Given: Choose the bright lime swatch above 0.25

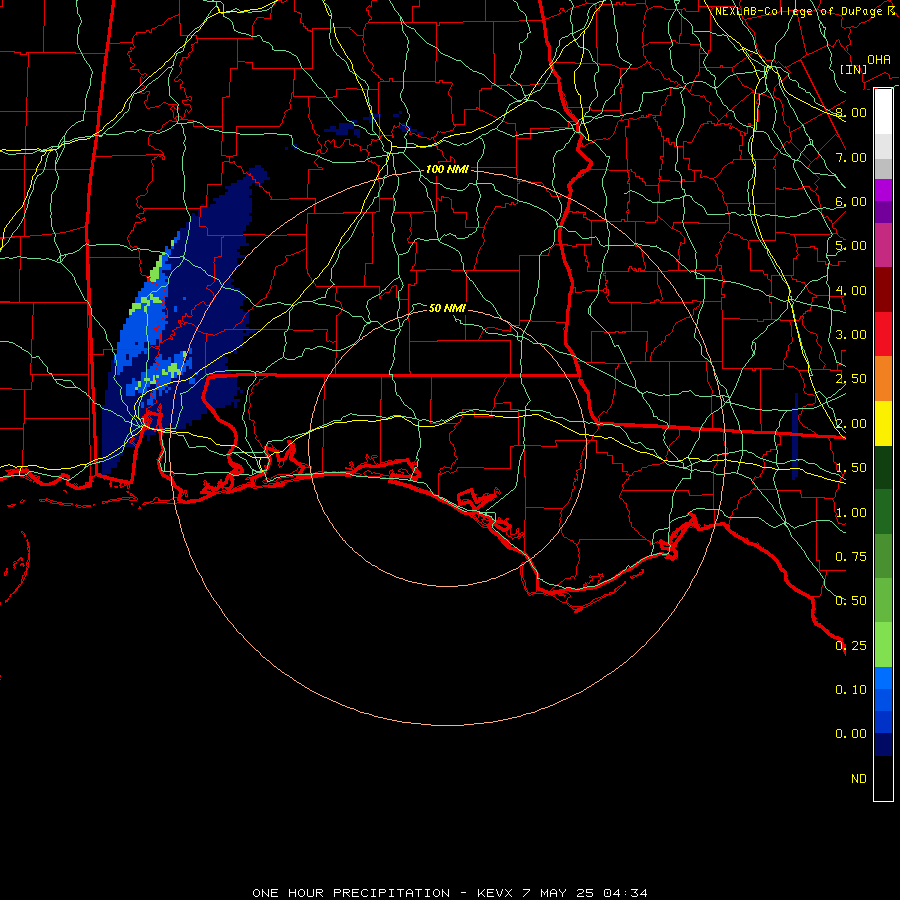Looking at the screenshot, I should click(883, 645).
